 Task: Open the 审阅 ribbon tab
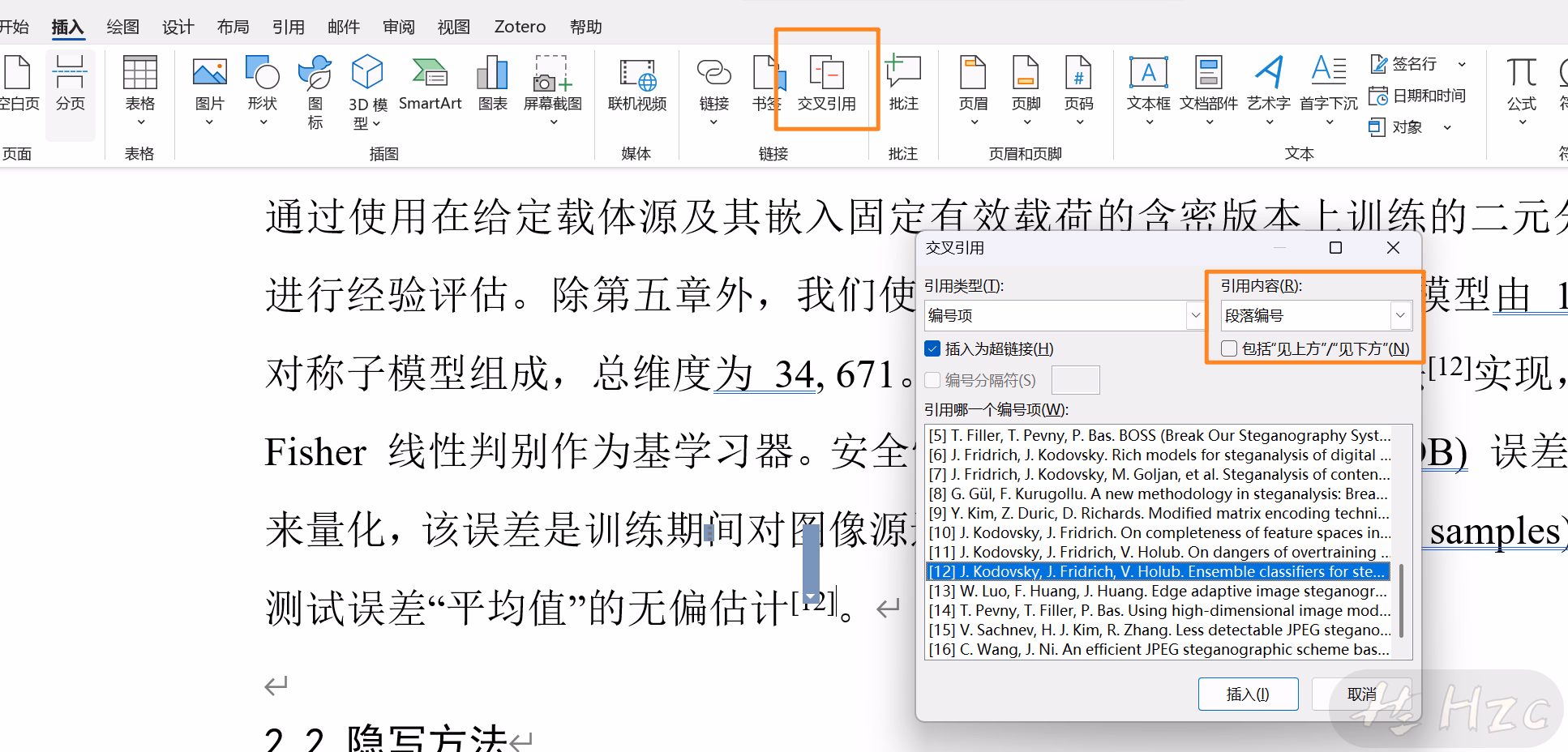[398, 27]
